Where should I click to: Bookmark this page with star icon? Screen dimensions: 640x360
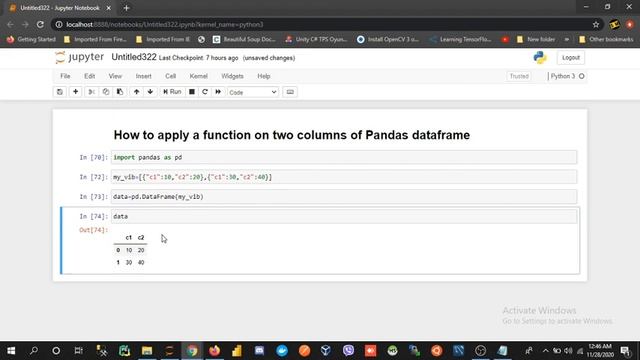coord(596,24)
